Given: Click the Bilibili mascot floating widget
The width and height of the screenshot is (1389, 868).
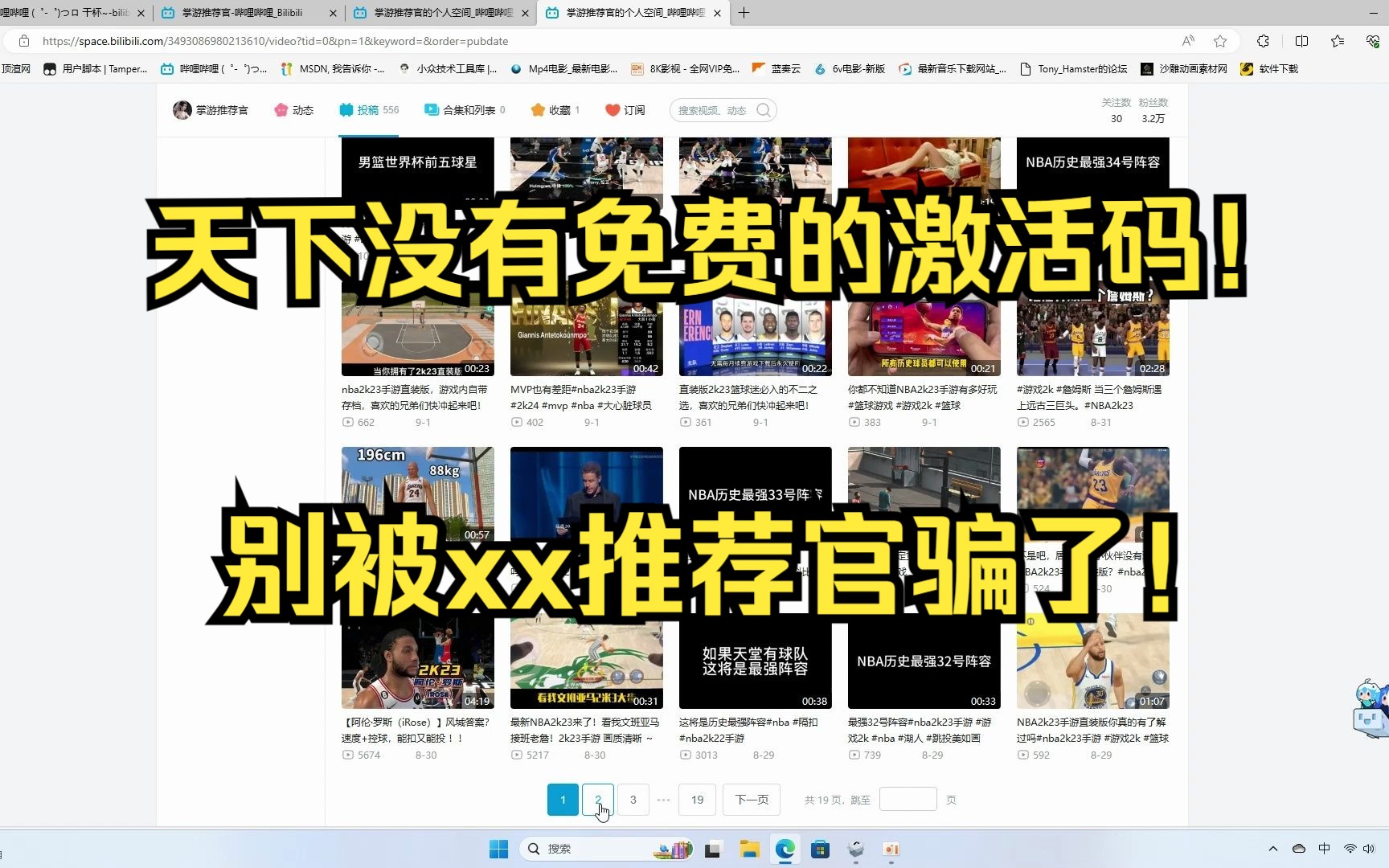Looking at the screenshot, I should tap(1371, 708).
